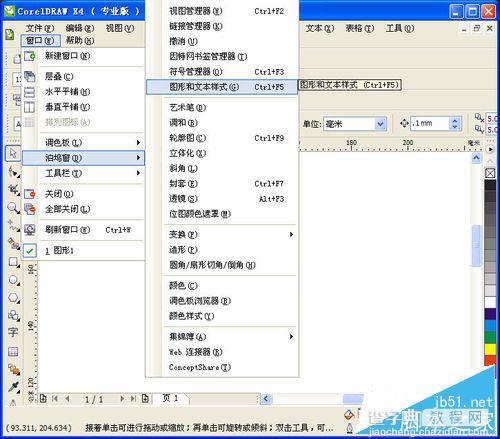Click the add page icon before first-page arrow
The image size is (500, 439).
pyautogui.click(x=43, y=398)
